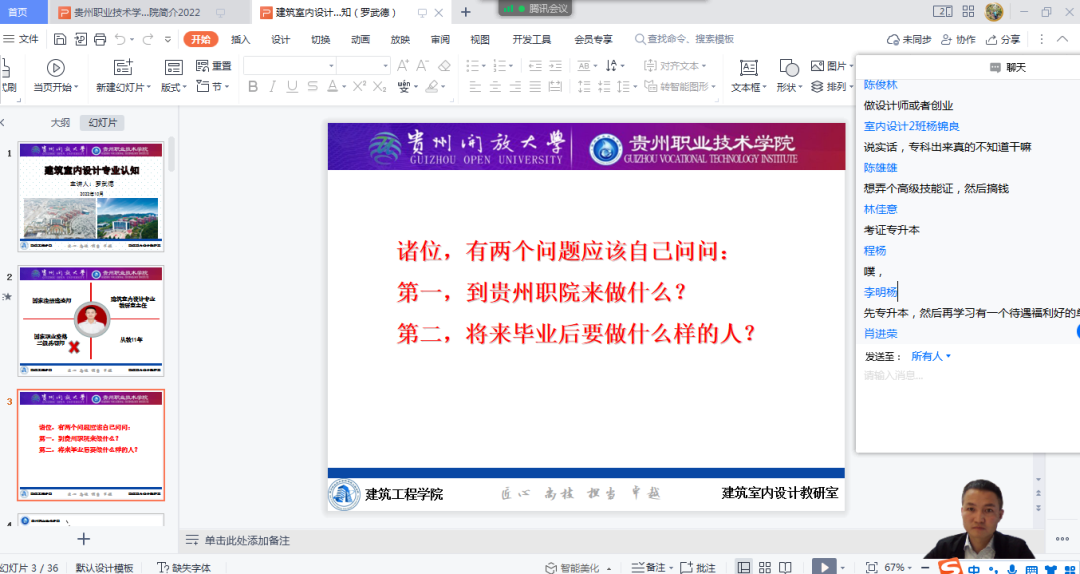Click the Print icon in quick access toolbar

tap(100, 40)
